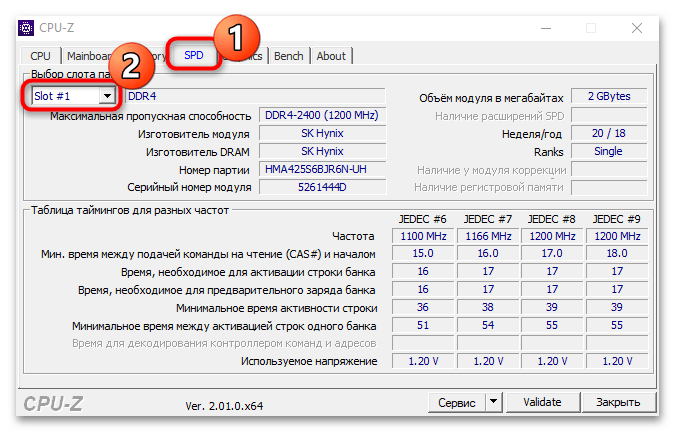Open the CPU tab
675x432 pixels.
[x=40, y=56]
